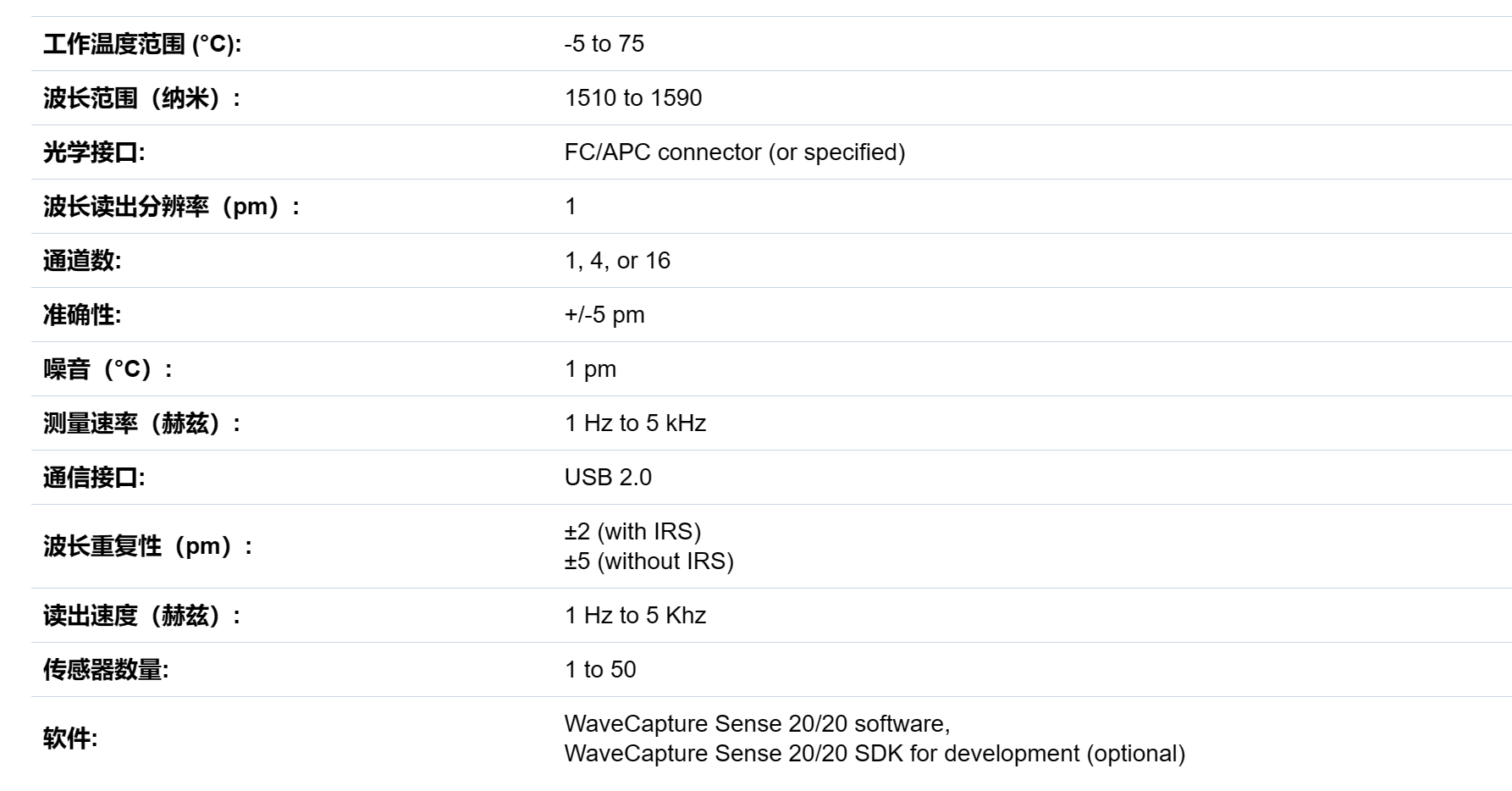
Task: Click the WaveCapture Sense 20/20 software text
Action: (758, 724)
